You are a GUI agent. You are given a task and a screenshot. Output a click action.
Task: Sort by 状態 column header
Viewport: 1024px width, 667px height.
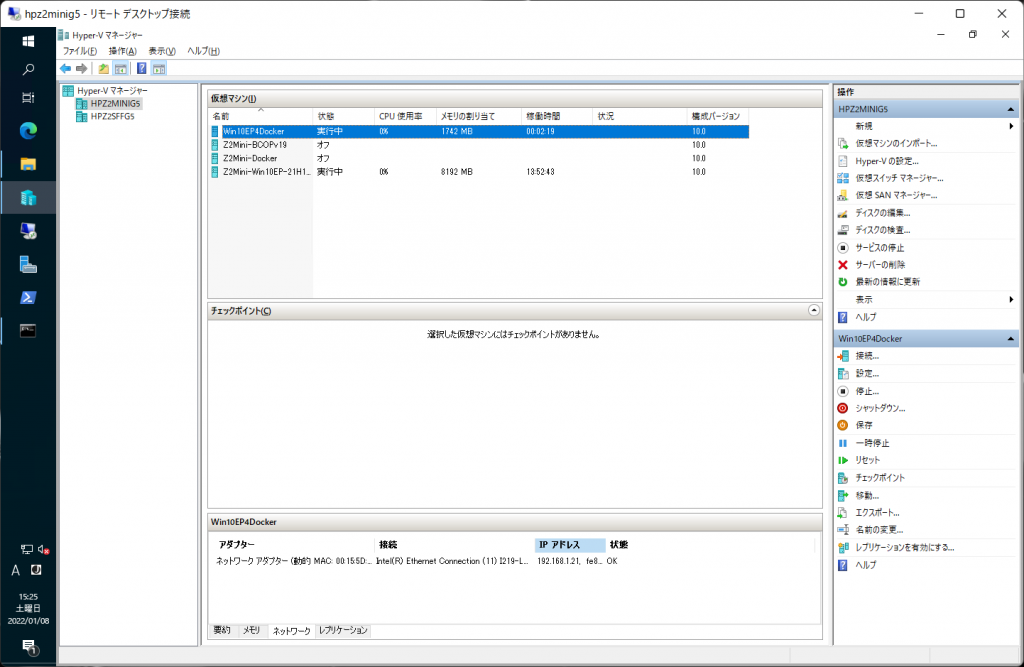click(x=344, y=116)
